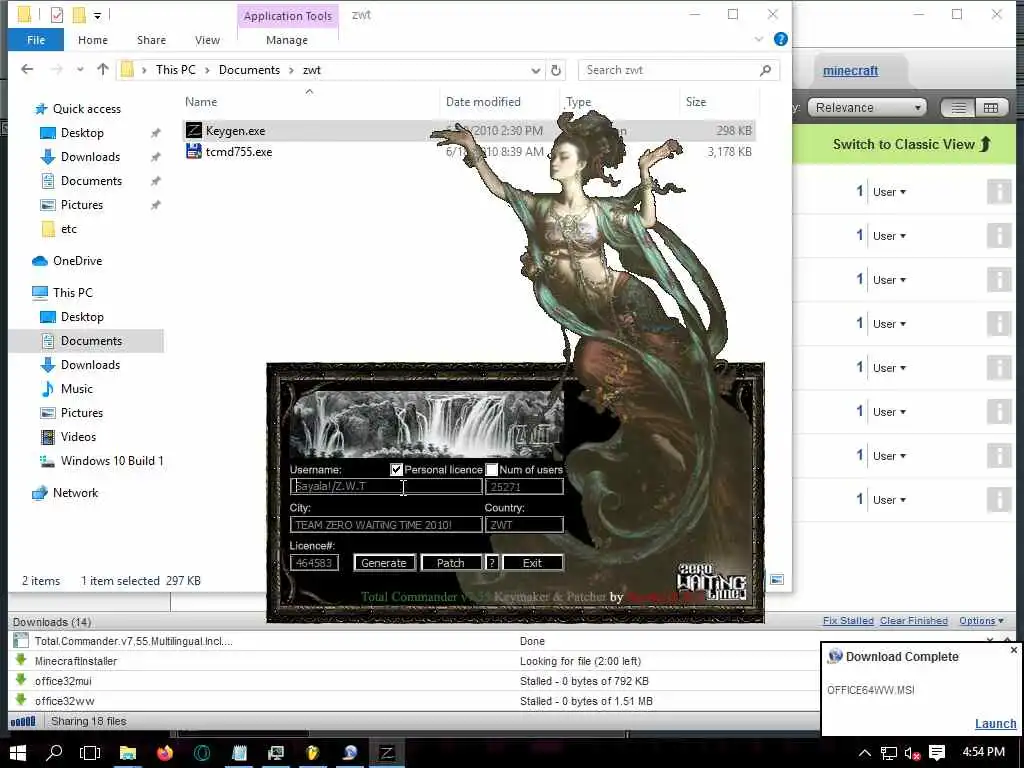Open the Home ribbon tab
1024x768 pixels.
[x=93, y=40]
